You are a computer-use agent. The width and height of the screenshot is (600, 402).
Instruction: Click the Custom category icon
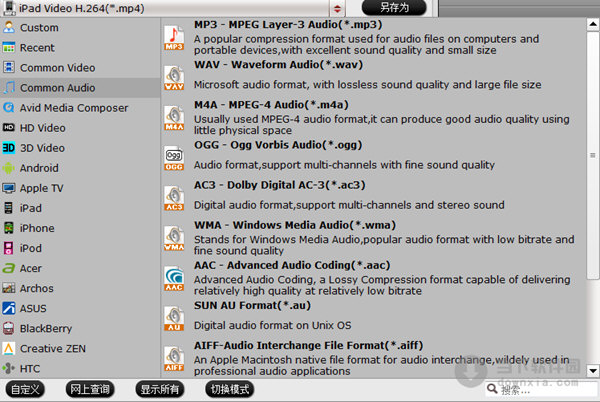point(8,28)
